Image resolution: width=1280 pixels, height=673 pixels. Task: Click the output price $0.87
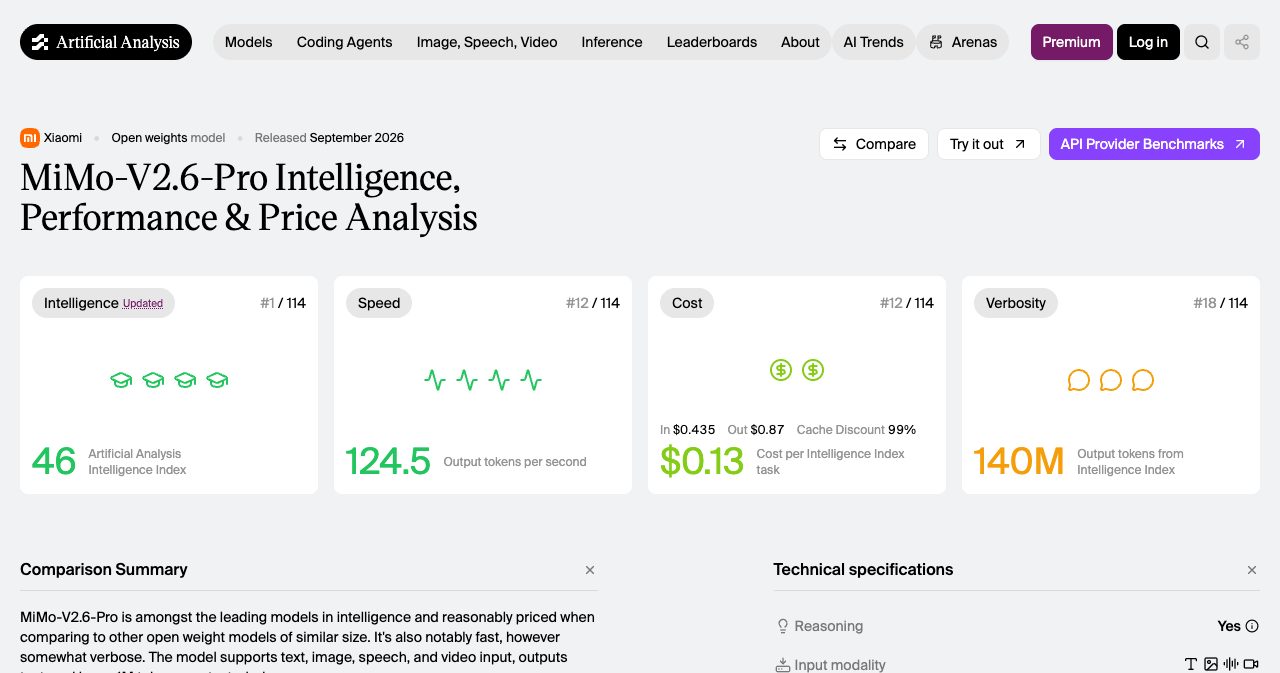767,429
